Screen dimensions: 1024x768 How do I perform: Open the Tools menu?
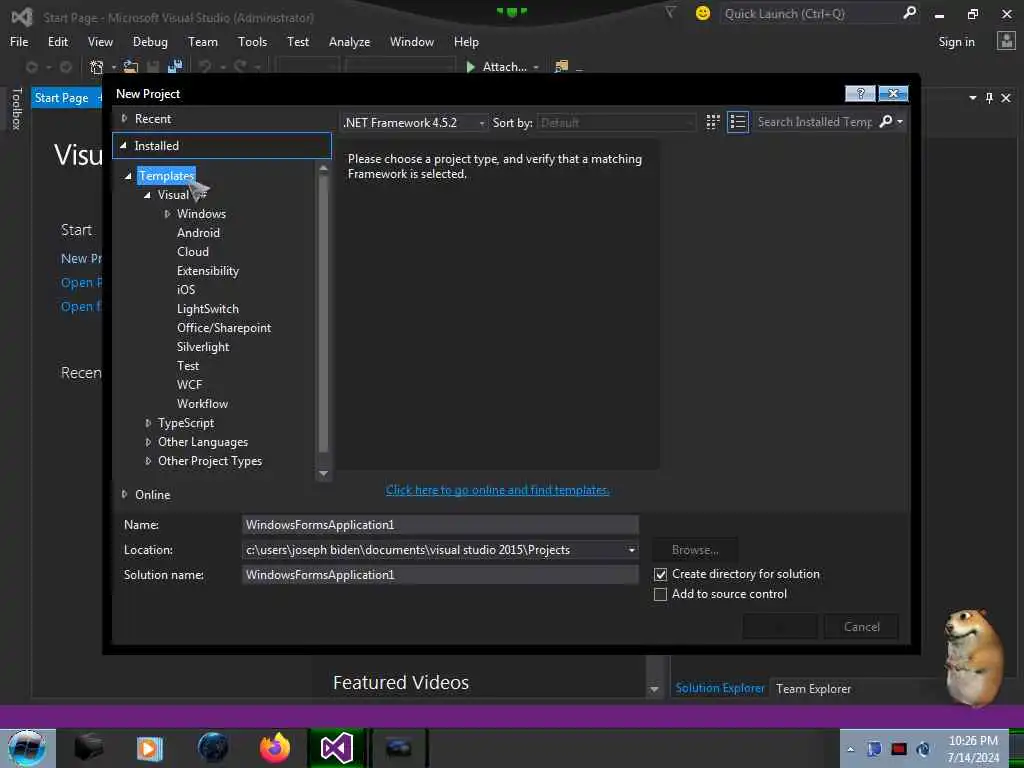(252, 42)
